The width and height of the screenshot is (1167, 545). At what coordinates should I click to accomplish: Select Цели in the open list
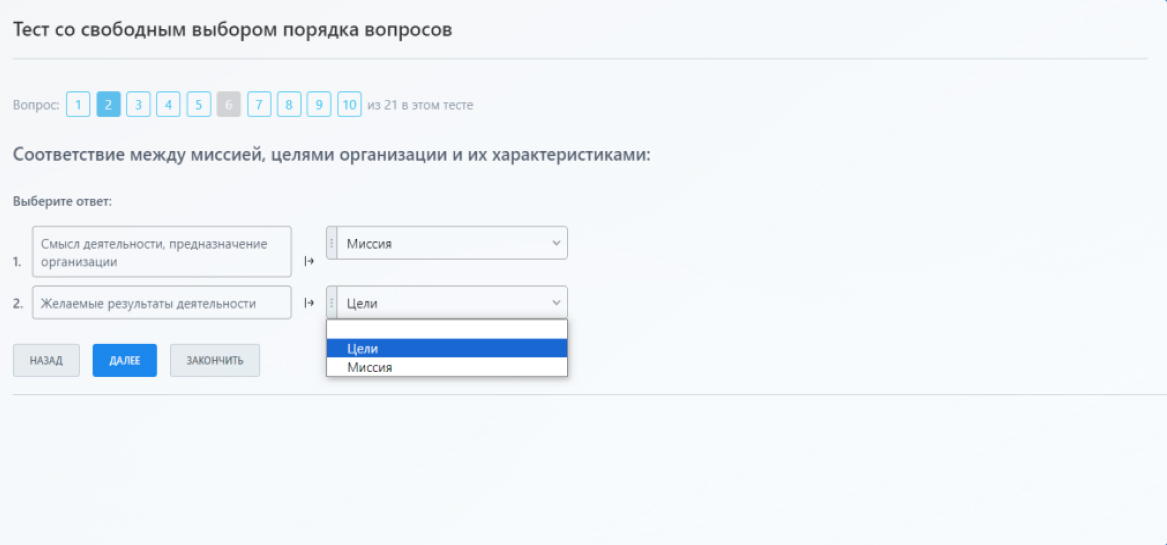coord(447,348)
